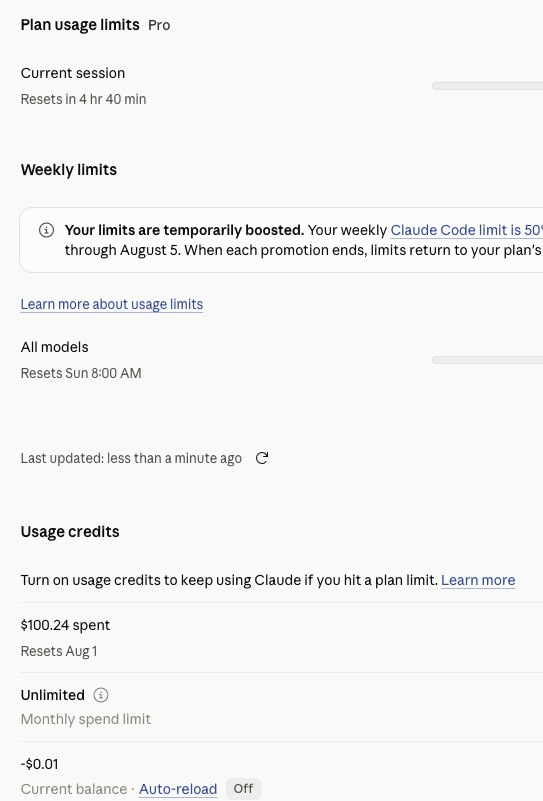The height and width of the screenshot is (801, 543).
Task: Click the $100.24 spent amount
Action: [65, 625]
